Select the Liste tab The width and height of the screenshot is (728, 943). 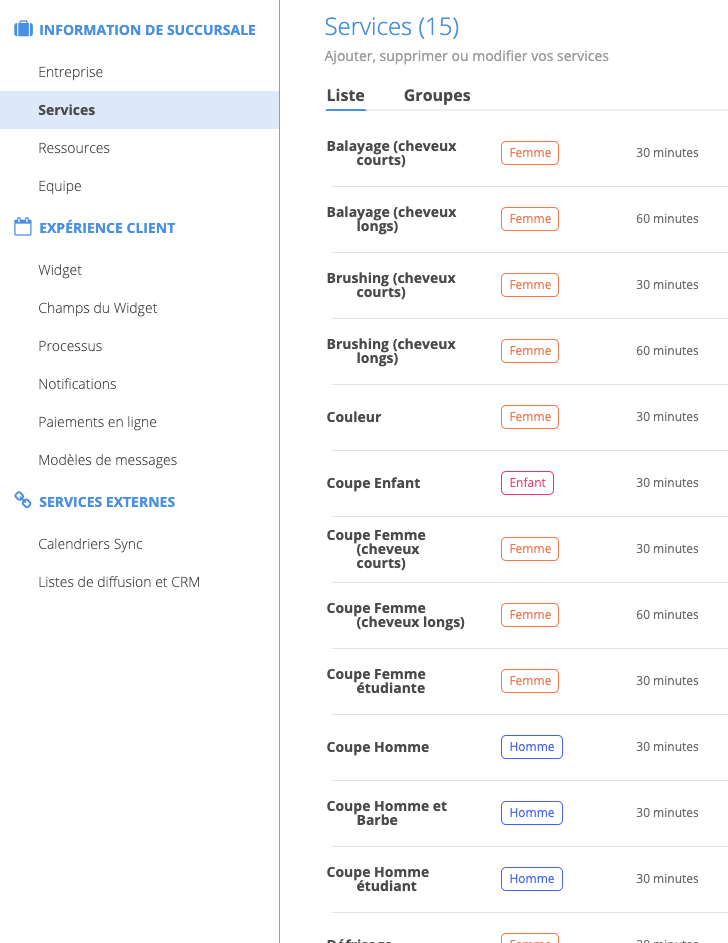(x=345, y=96)
